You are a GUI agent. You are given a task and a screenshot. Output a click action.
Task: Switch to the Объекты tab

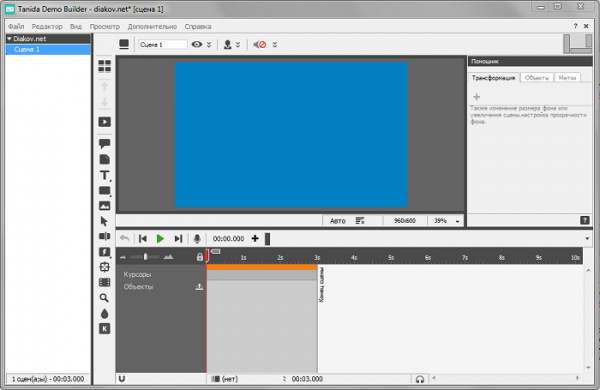(536, 78)
